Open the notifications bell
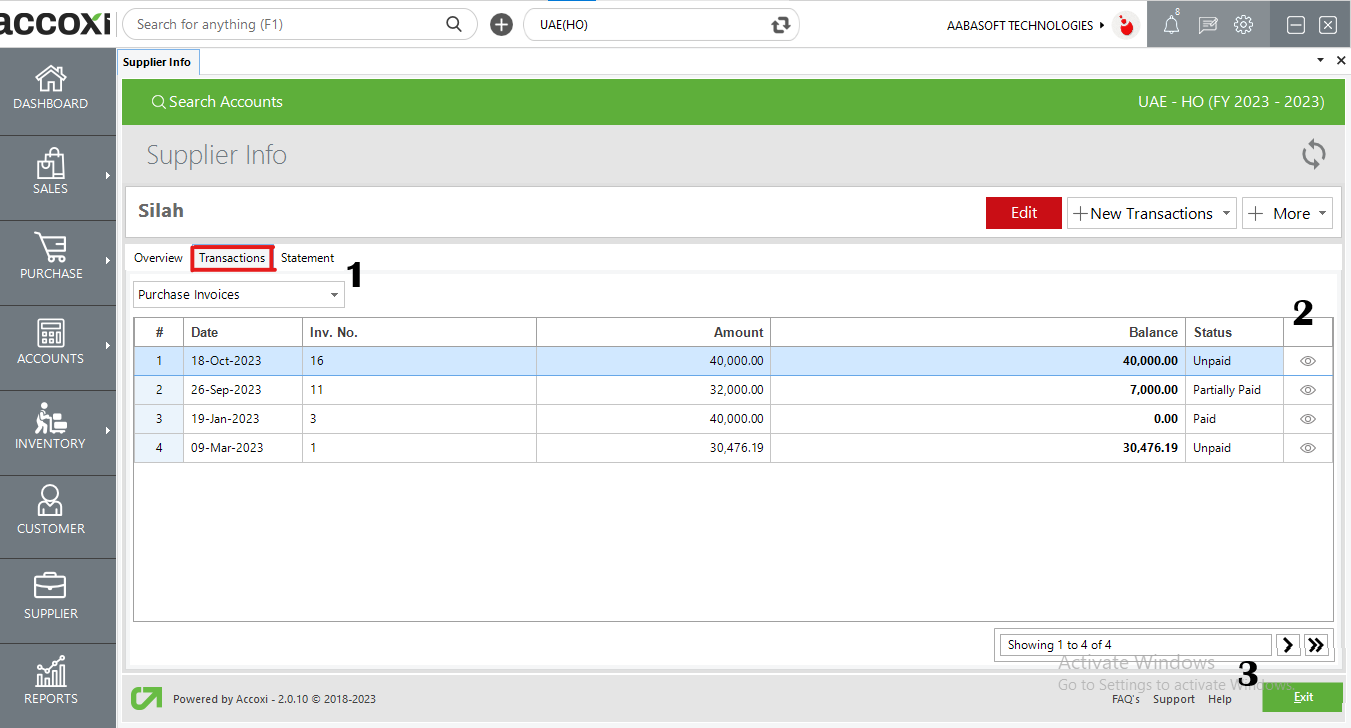1351x728 pixels. click(1171, 24)
